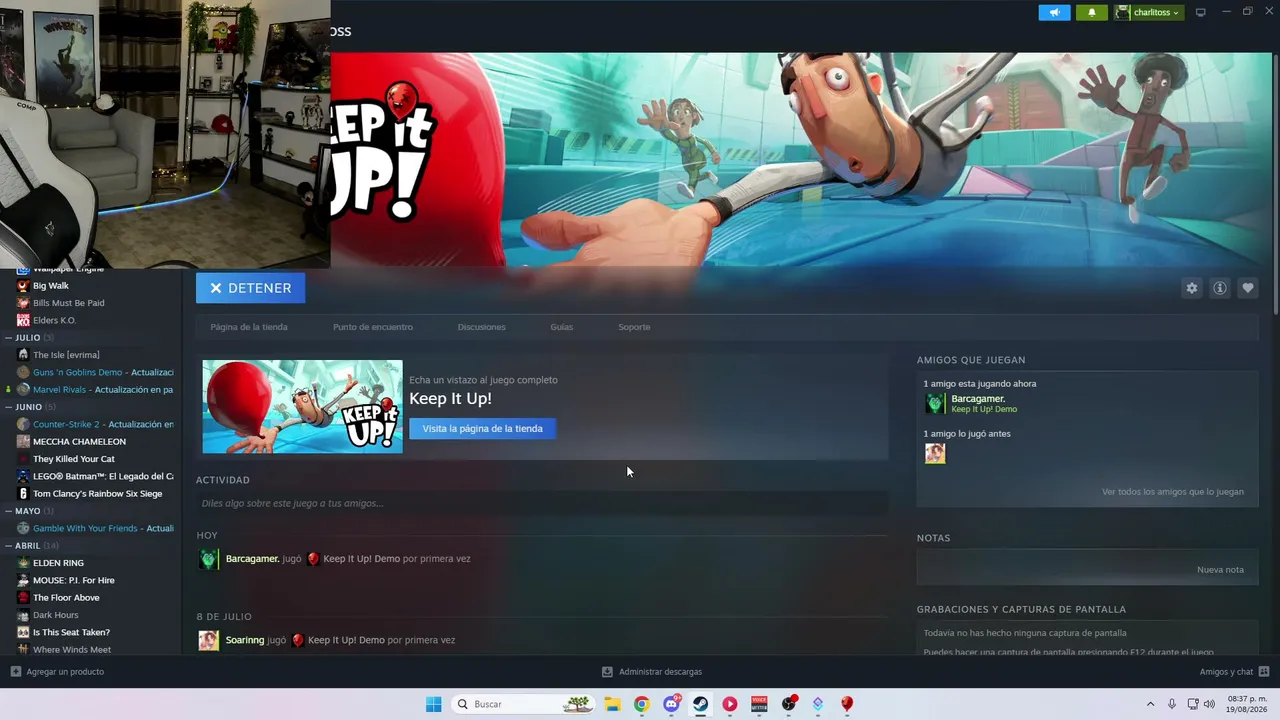Create a Nueva nota
This screenshot has width=1280, height=720.
(x=1220, y=570)
